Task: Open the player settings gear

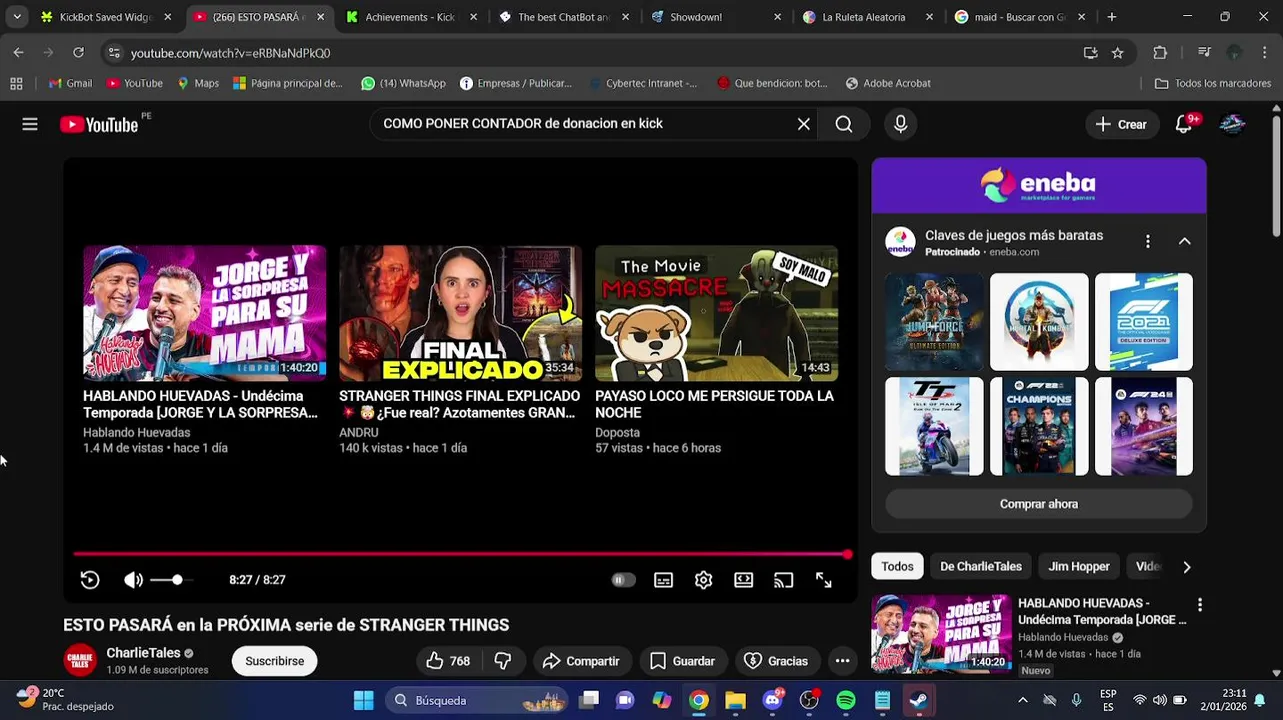Action: [x=704, y=580]
